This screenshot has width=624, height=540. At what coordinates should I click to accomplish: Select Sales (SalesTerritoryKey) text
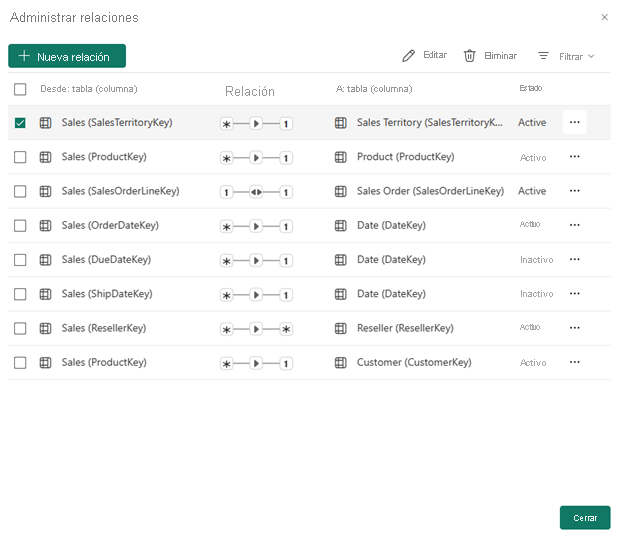click(117, 123)
